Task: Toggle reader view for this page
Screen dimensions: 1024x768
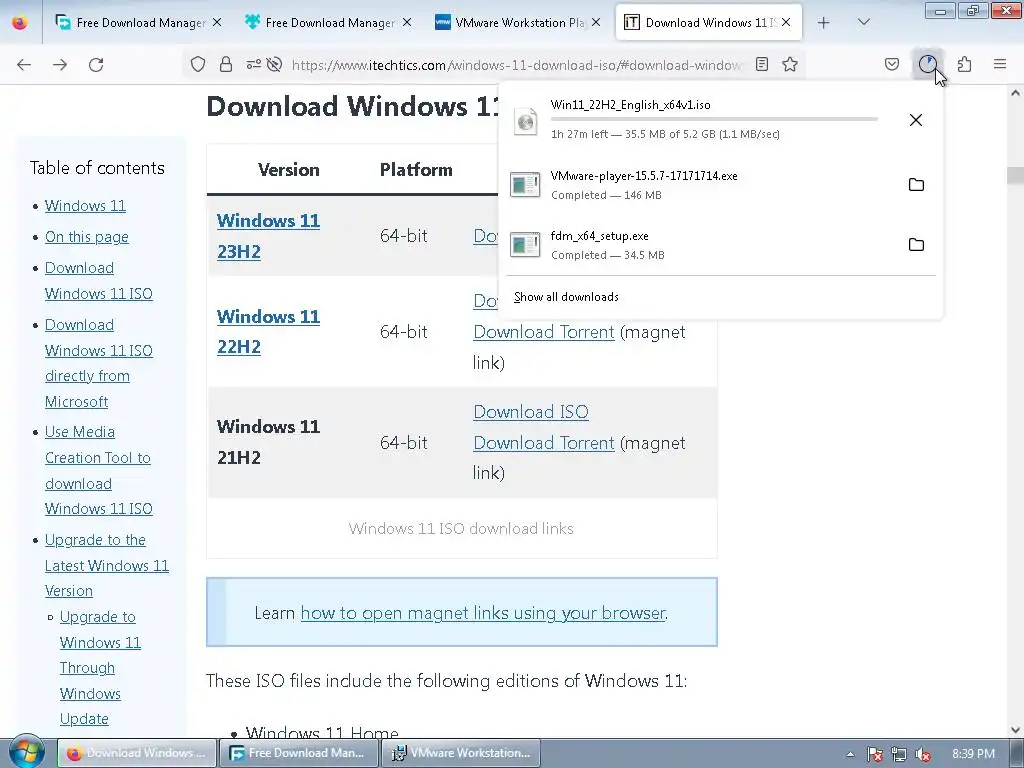Action: point(761,64)
